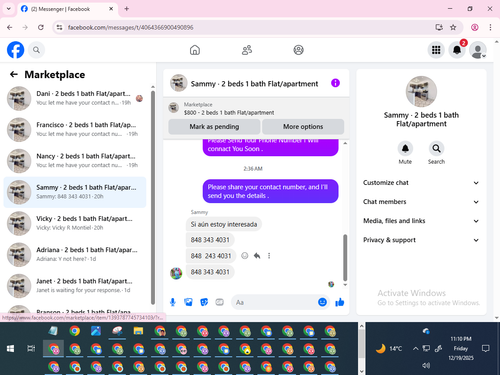This screenshot has width=500, height=375.
Task: Open the Francisco conversation
Action: pyautogui.click(x=75, y=130)
